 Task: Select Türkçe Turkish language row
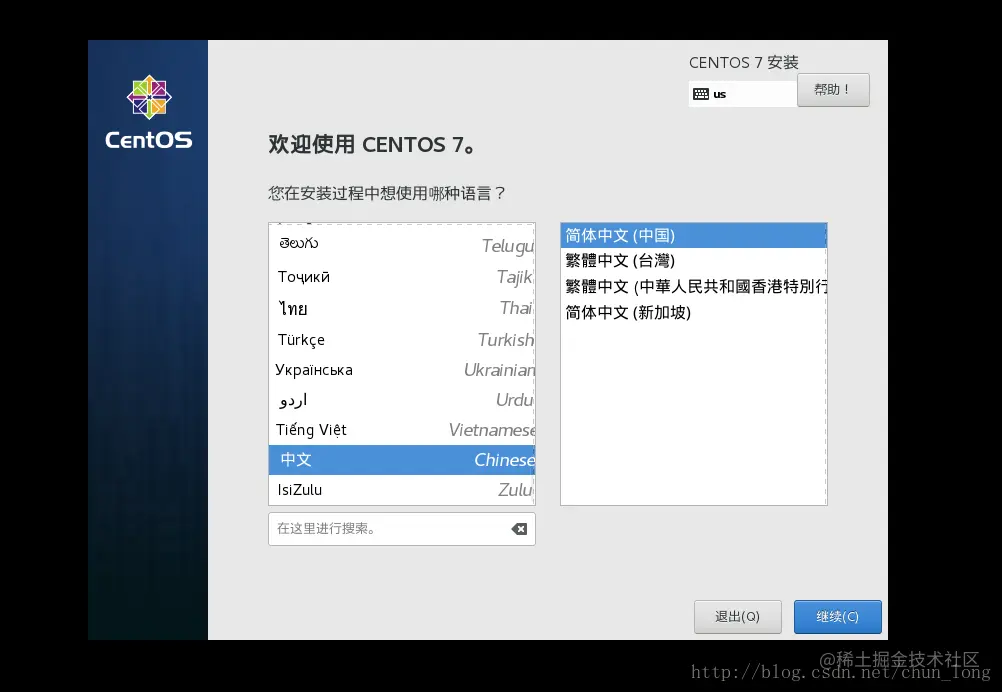(401, 339)
